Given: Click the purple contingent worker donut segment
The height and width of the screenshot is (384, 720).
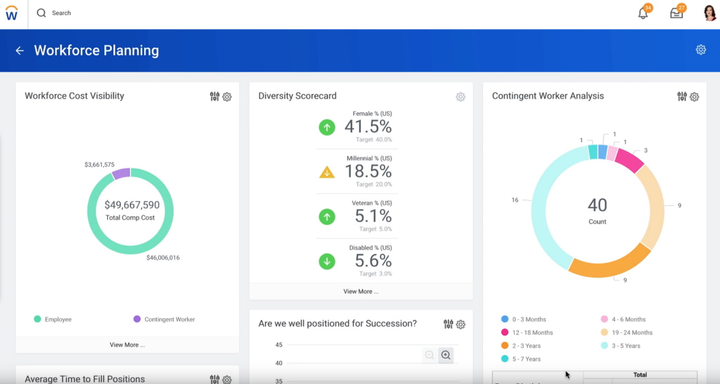Looking at the screenshot, I should [x=121, y=174].
